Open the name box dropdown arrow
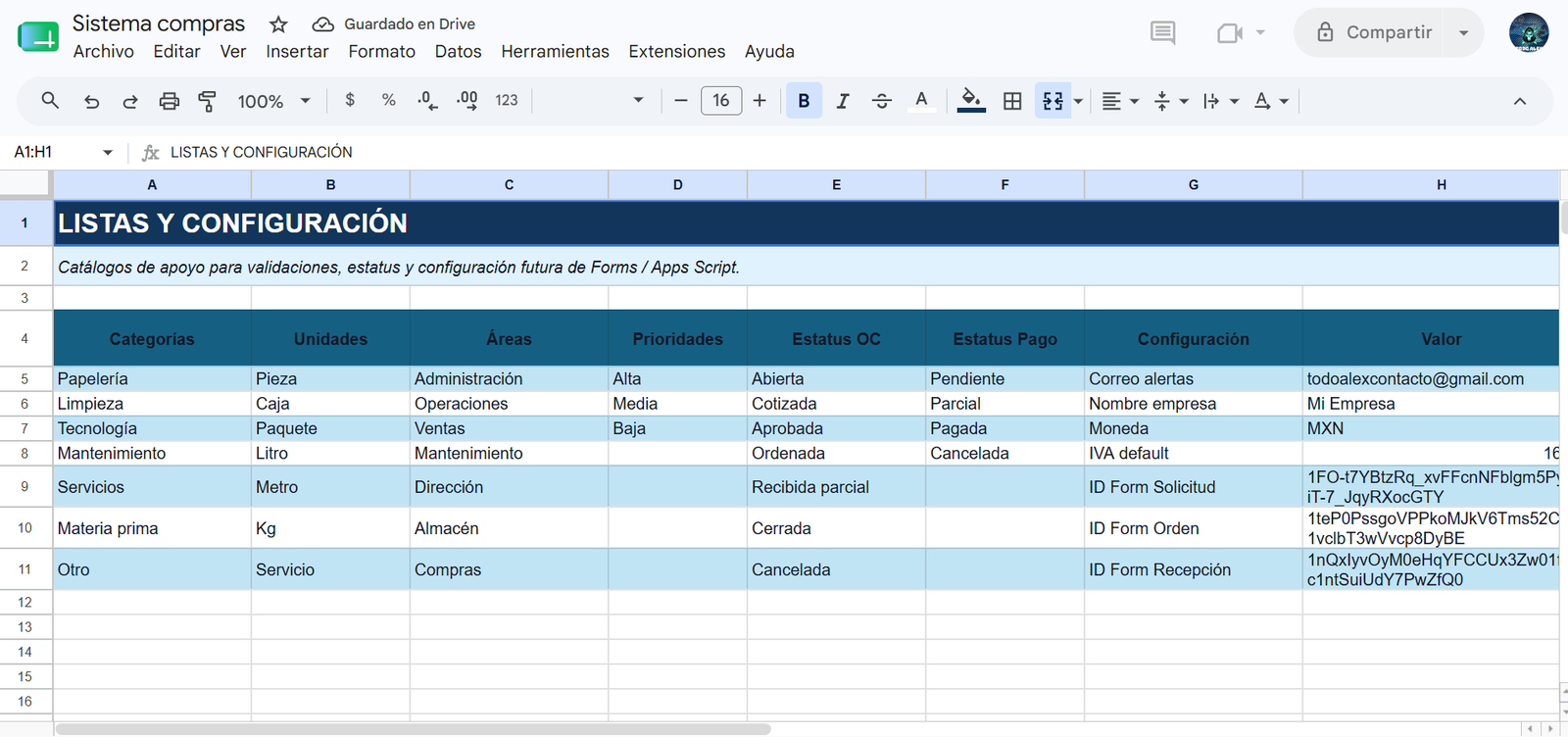Screen dimensions: 1568x737 [x=108, y=152]
